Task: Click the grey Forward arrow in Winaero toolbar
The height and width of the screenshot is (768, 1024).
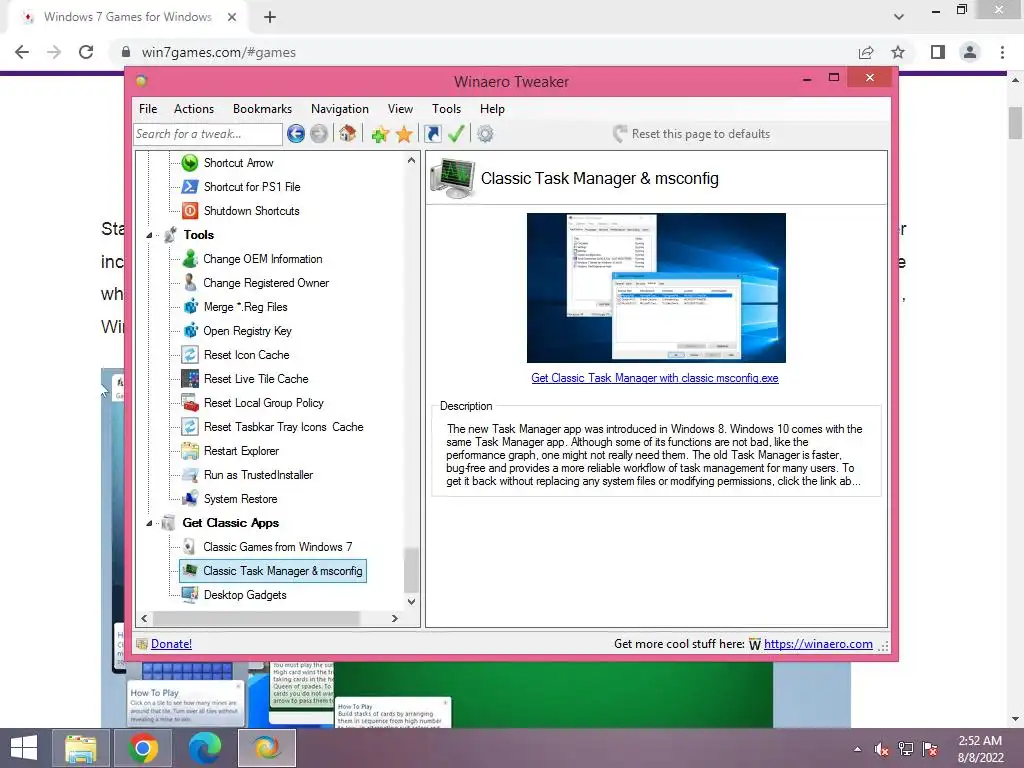Action: click(319, 134)
